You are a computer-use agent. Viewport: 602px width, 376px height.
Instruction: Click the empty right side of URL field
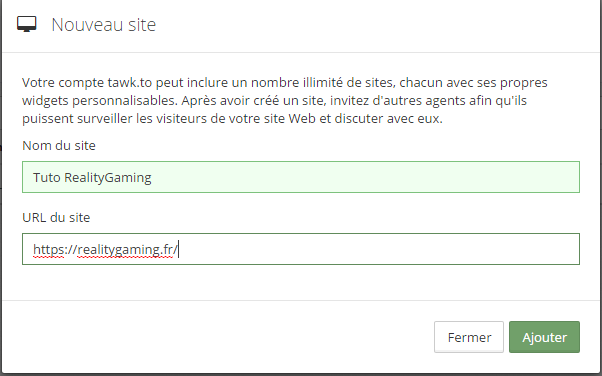(384, 249)
